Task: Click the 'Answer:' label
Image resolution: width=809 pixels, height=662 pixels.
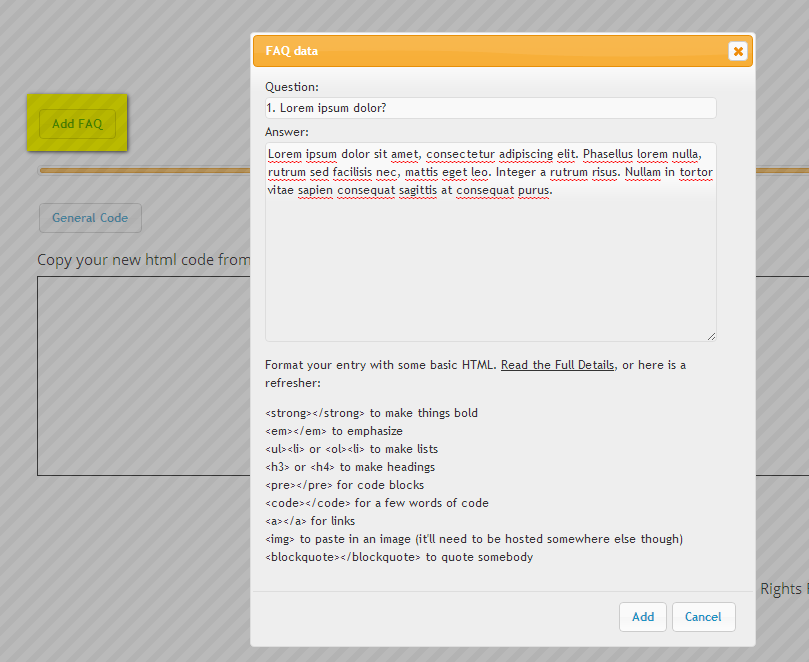Action: (287, 132)
